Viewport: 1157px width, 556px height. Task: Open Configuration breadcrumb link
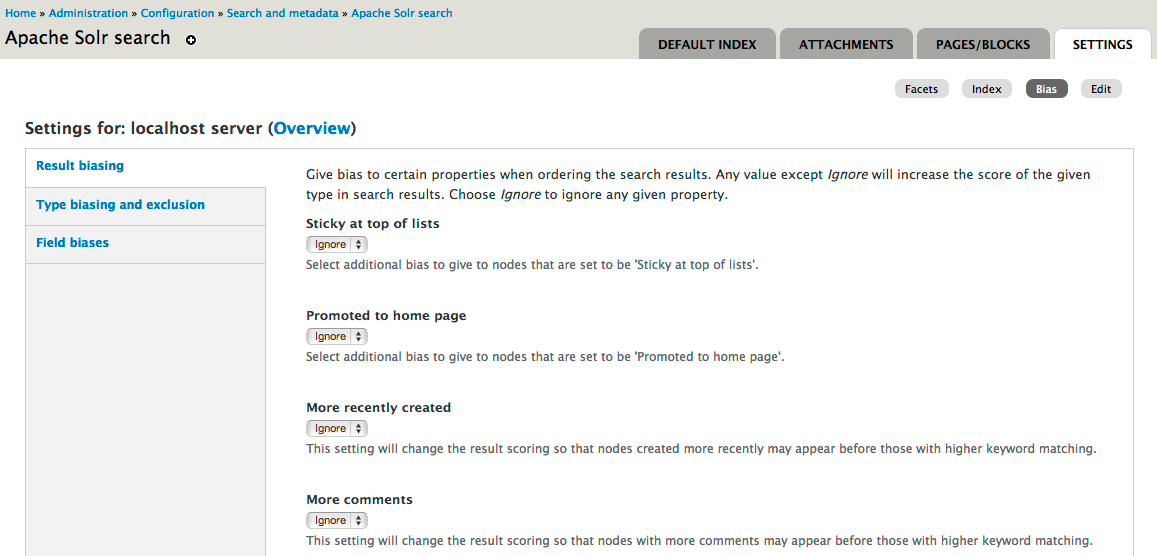click(x=178, y=13)
